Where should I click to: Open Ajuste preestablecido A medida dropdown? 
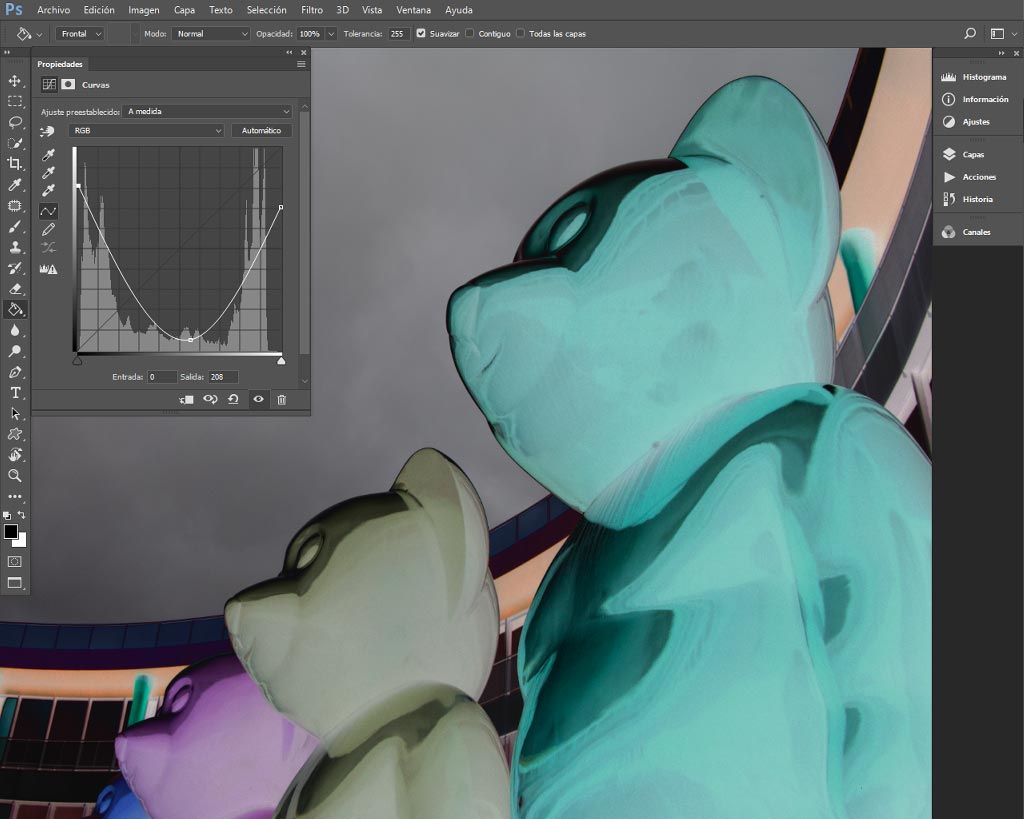(208, 112)
